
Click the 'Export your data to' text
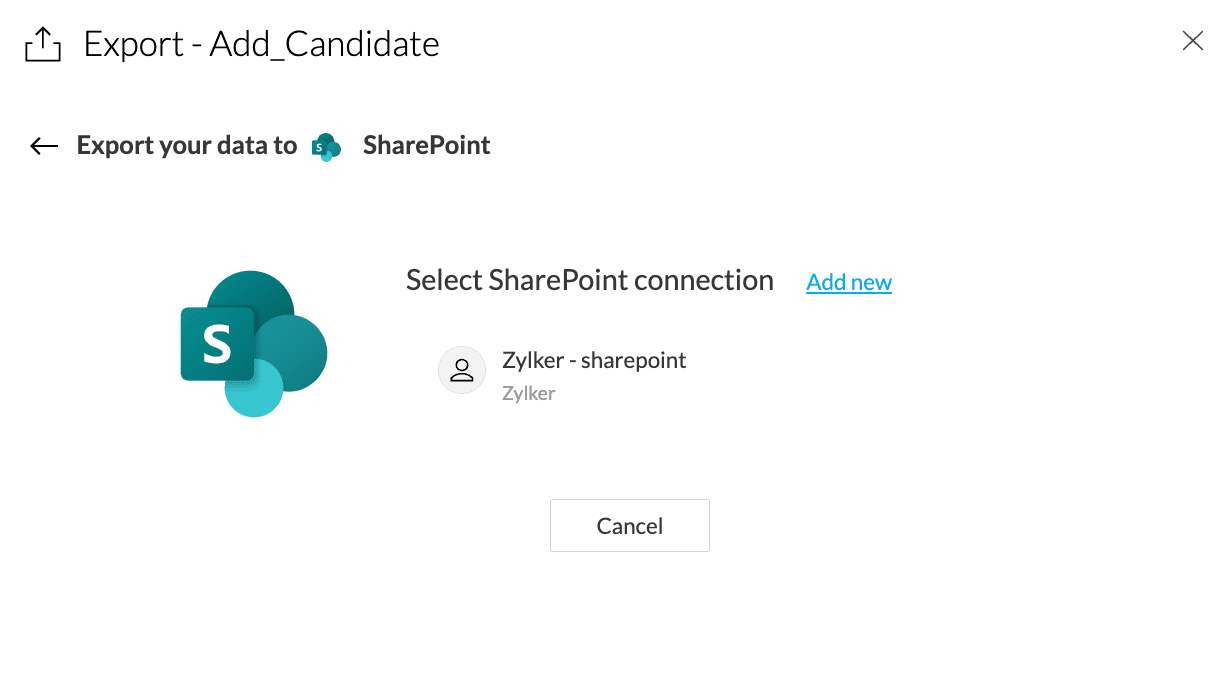tap(187, 146)
